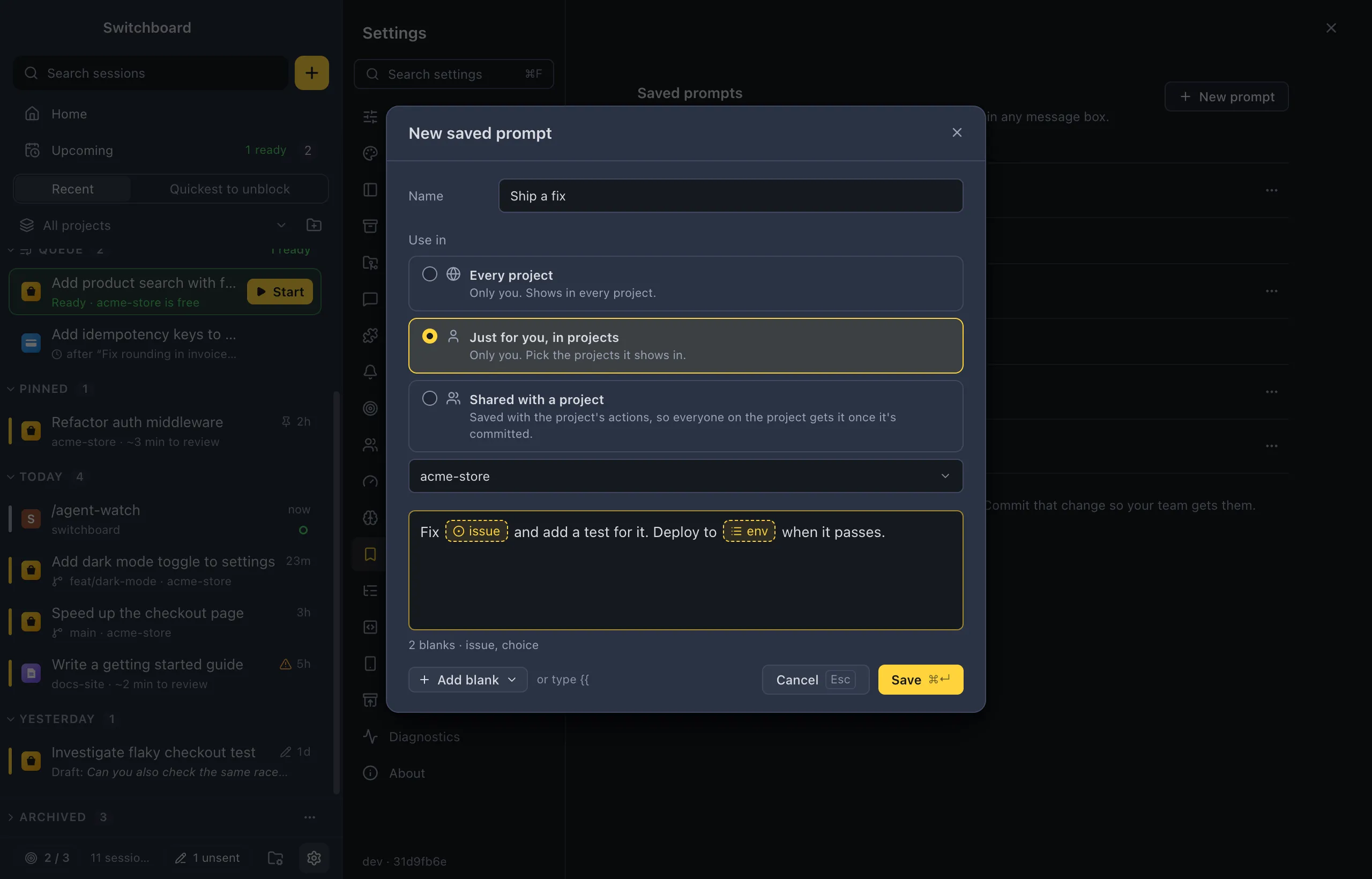The image size is (1372, 879).
Task: Select Shared with a project radio option
Action: coord(685,416)
